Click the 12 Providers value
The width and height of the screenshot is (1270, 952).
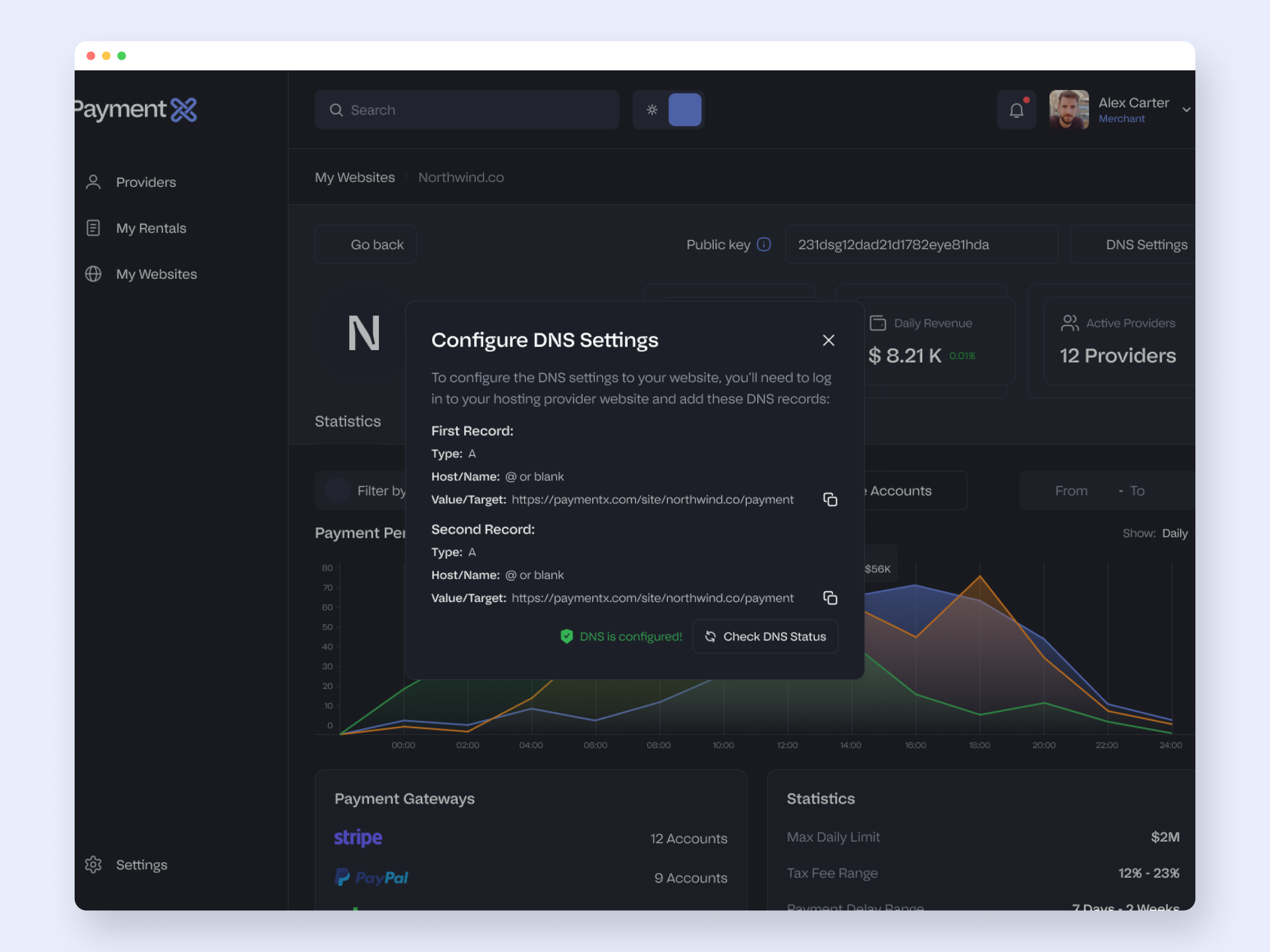click(x=1117, y=356)
